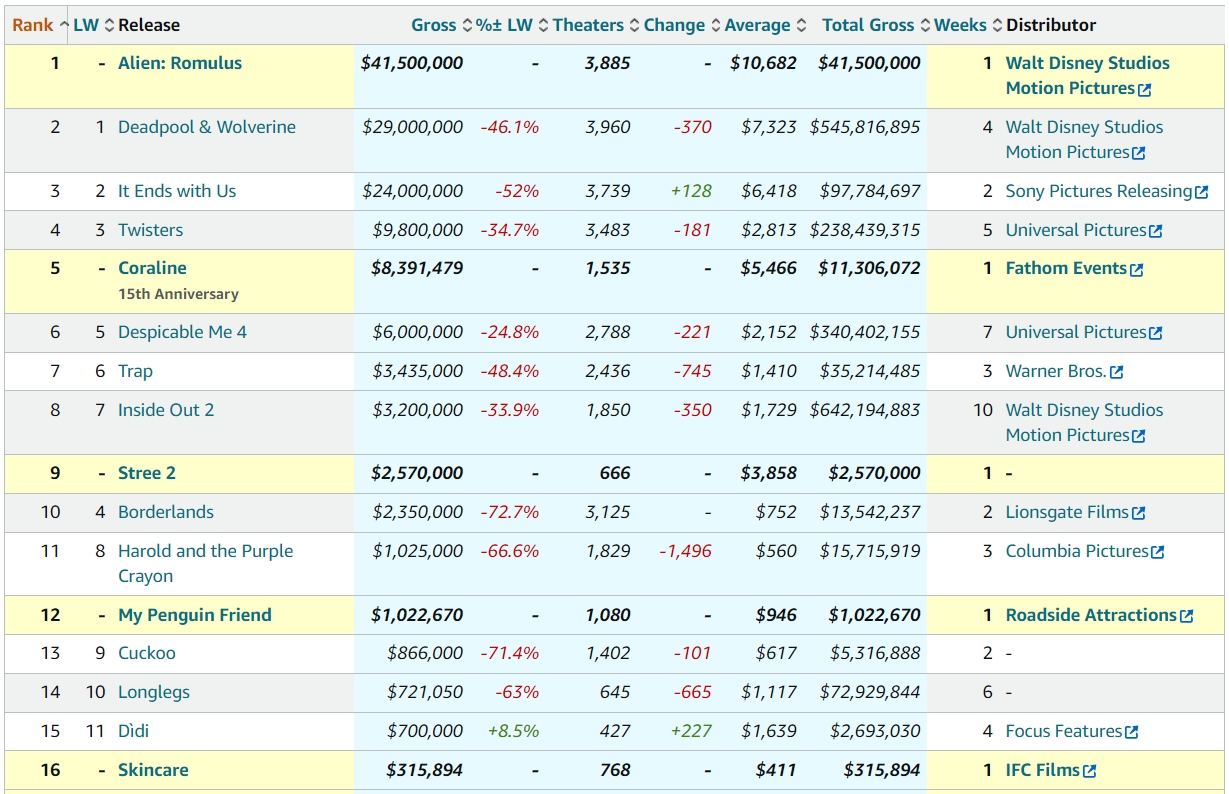Click Coraline total gross $11,306,072
The width and height of the screenshot is (1229, 794).
point(870,268)
